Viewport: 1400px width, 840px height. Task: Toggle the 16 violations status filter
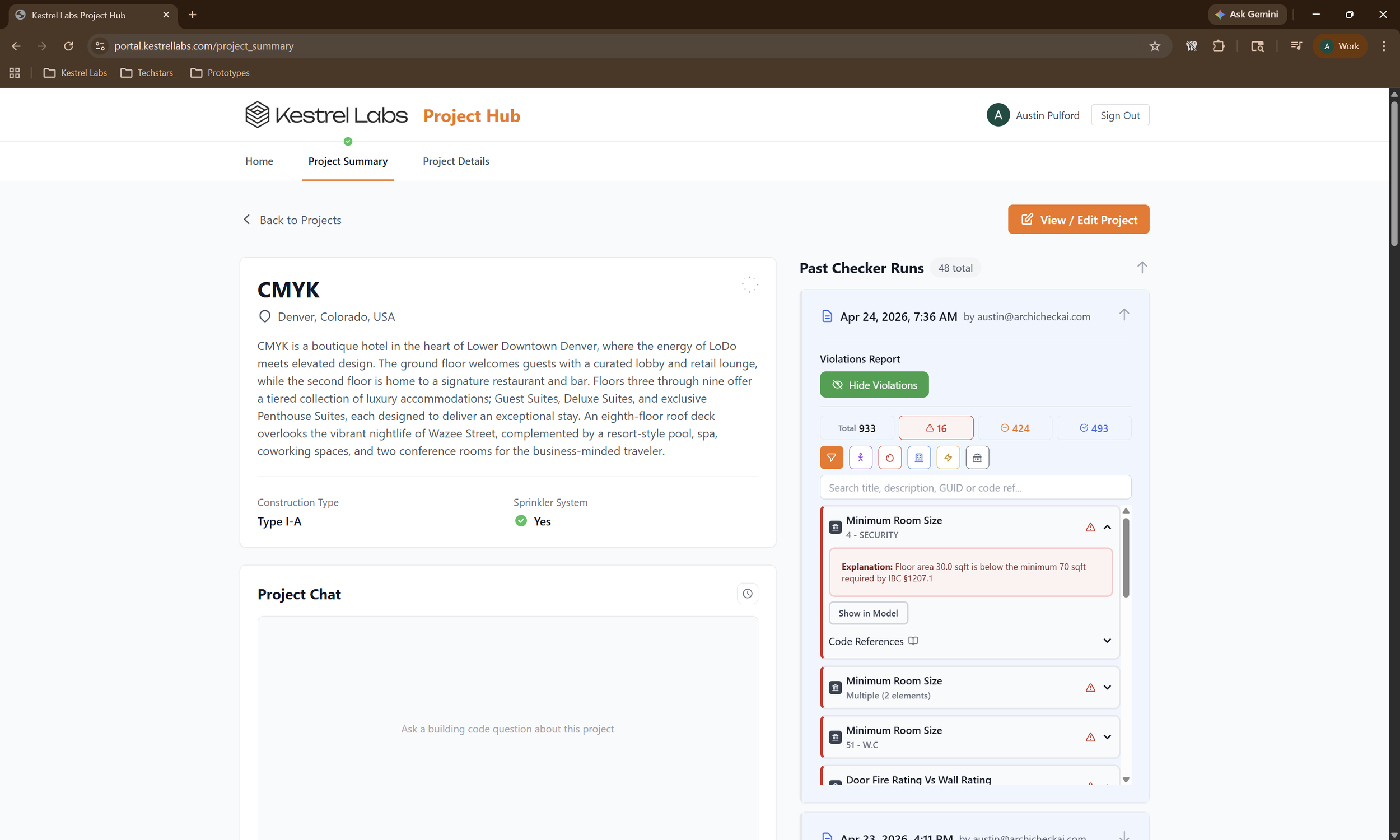(x=936, y=428)
